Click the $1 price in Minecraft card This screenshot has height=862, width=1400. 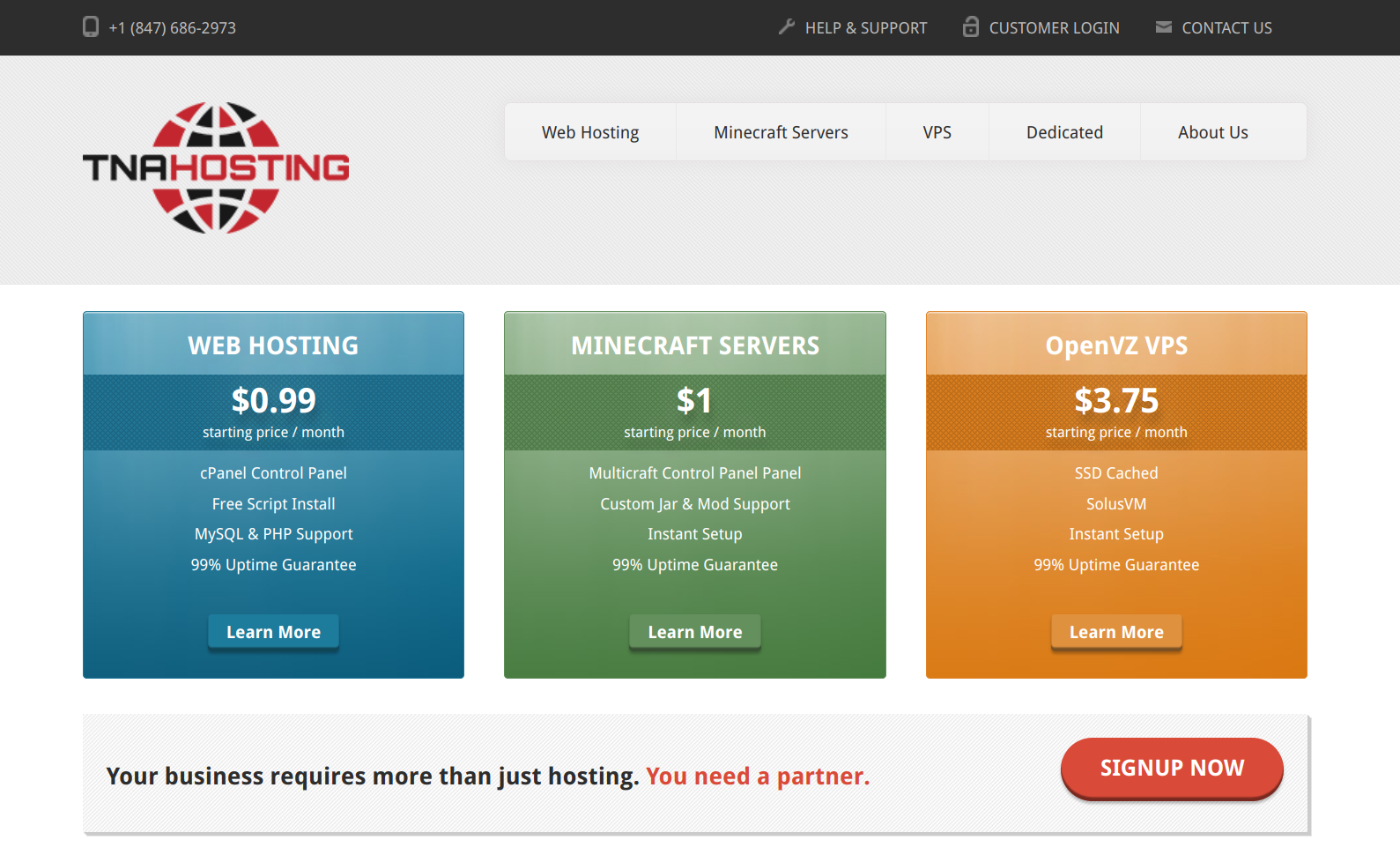tap(695, 400)
